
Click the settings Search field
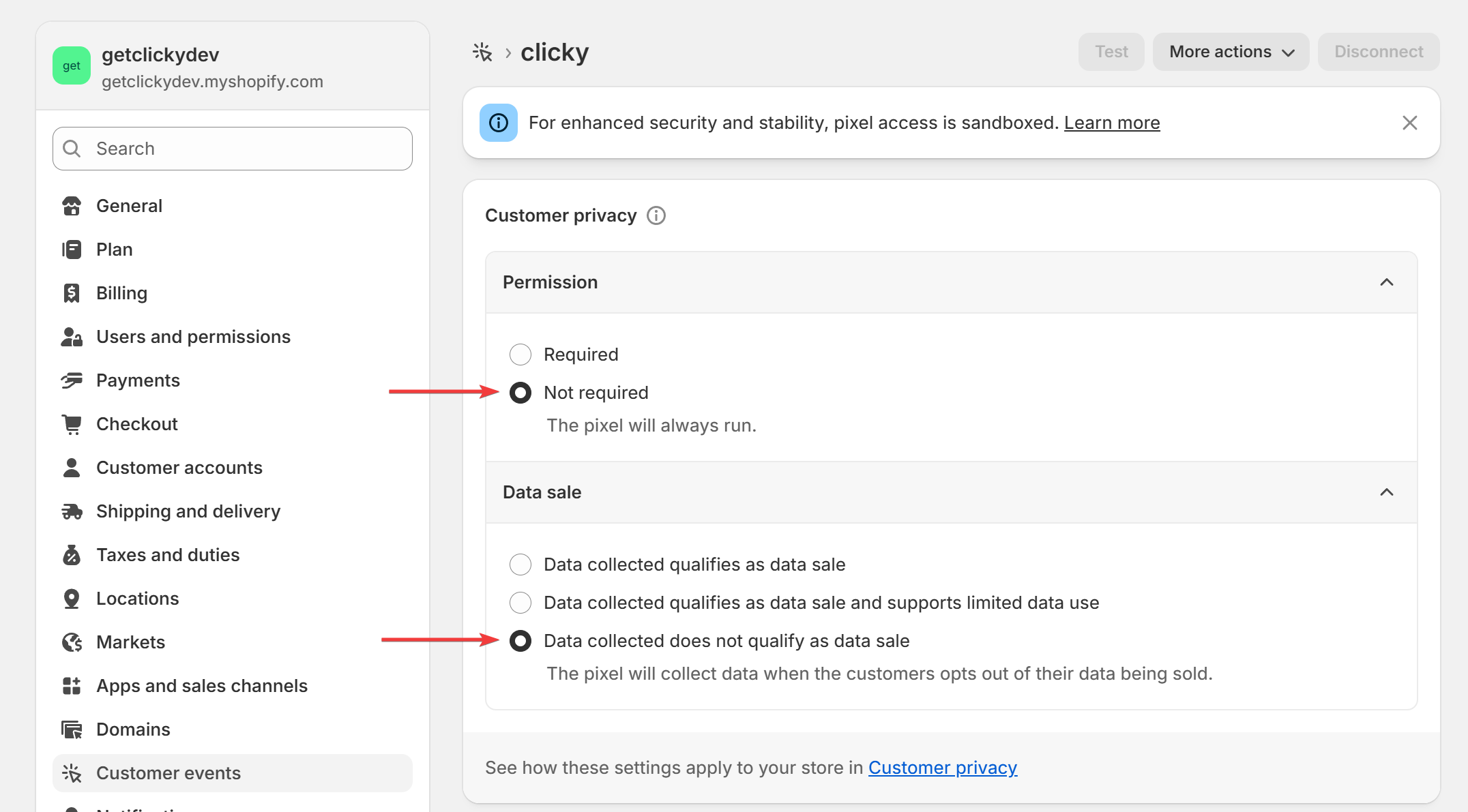(233, 149)
